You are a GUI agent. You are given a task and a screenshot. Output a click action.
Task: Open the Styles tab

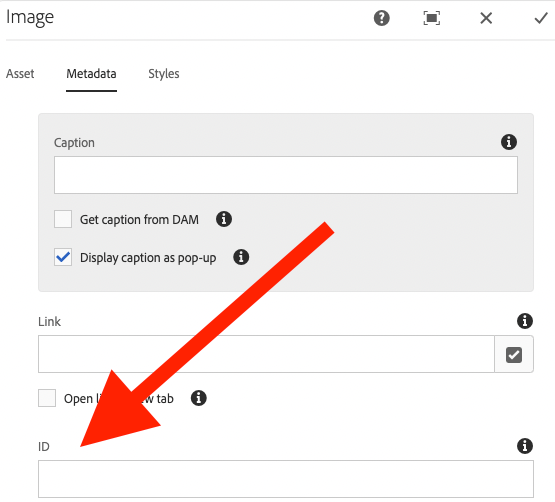pos(164,74)
